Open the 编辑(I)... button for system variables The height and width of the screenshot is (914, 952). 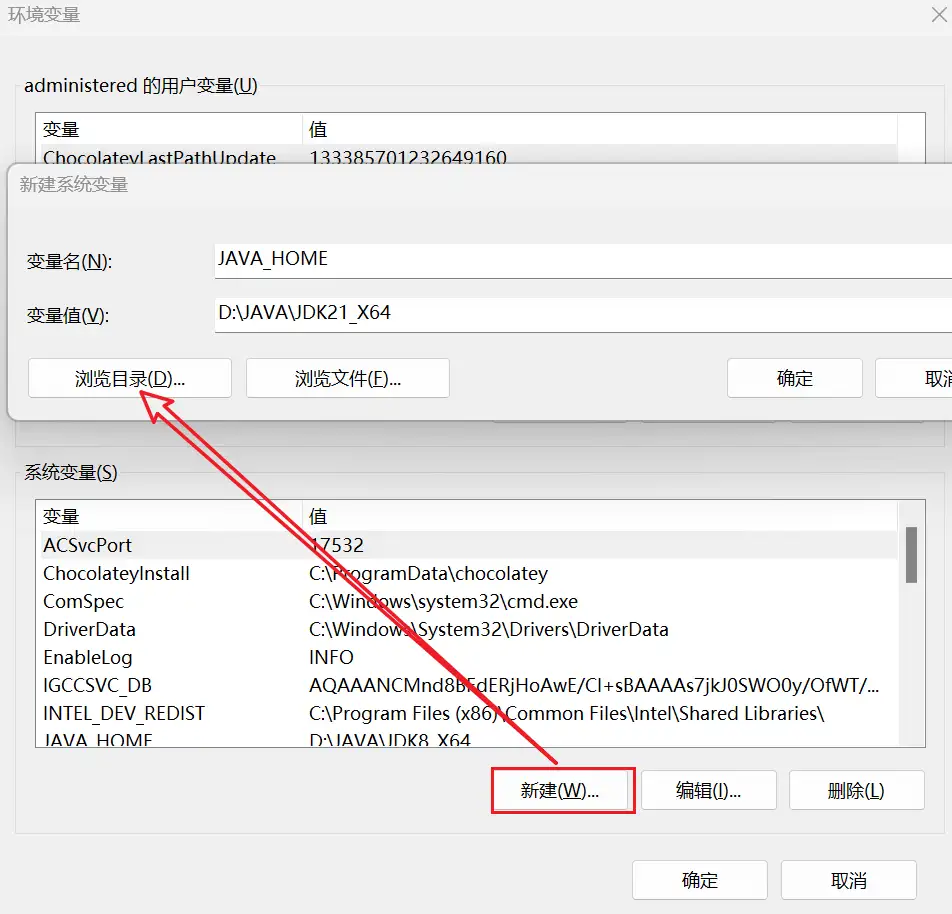(x=708, y=790)
